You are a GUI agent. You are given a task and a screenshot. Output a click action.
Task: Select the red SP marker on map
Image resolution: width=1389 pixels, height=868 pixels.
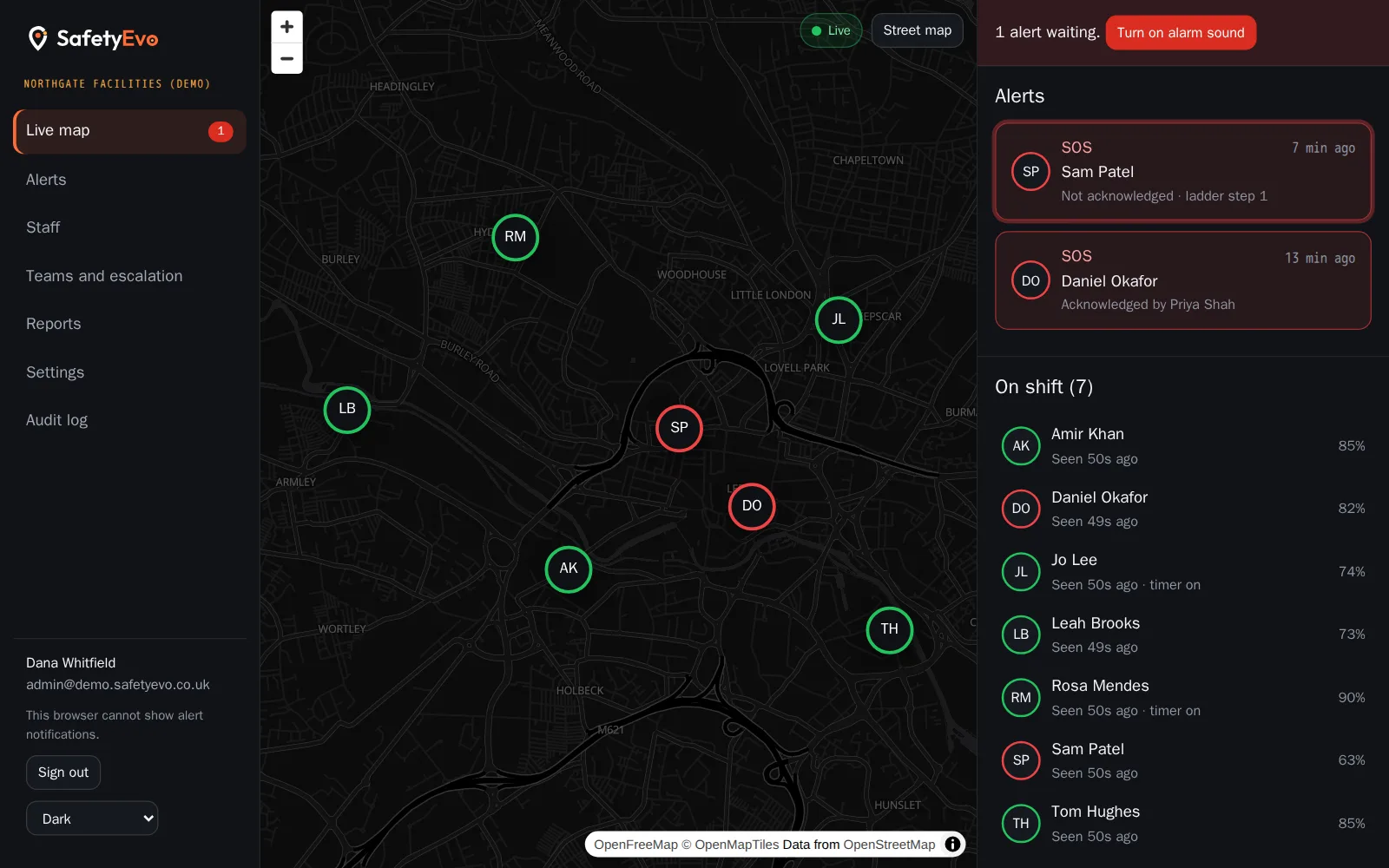coord(679,428)
